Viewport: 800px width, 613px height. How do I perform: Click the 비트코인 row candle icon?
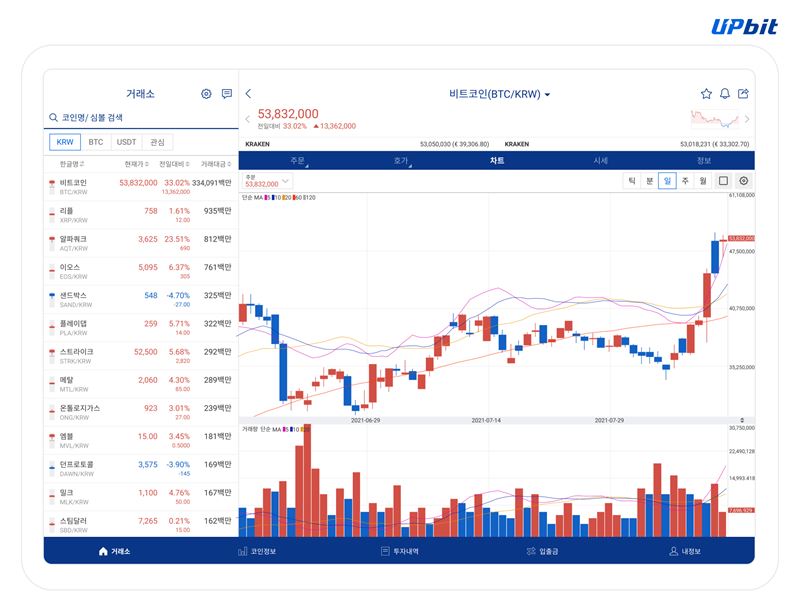(52, 187)
